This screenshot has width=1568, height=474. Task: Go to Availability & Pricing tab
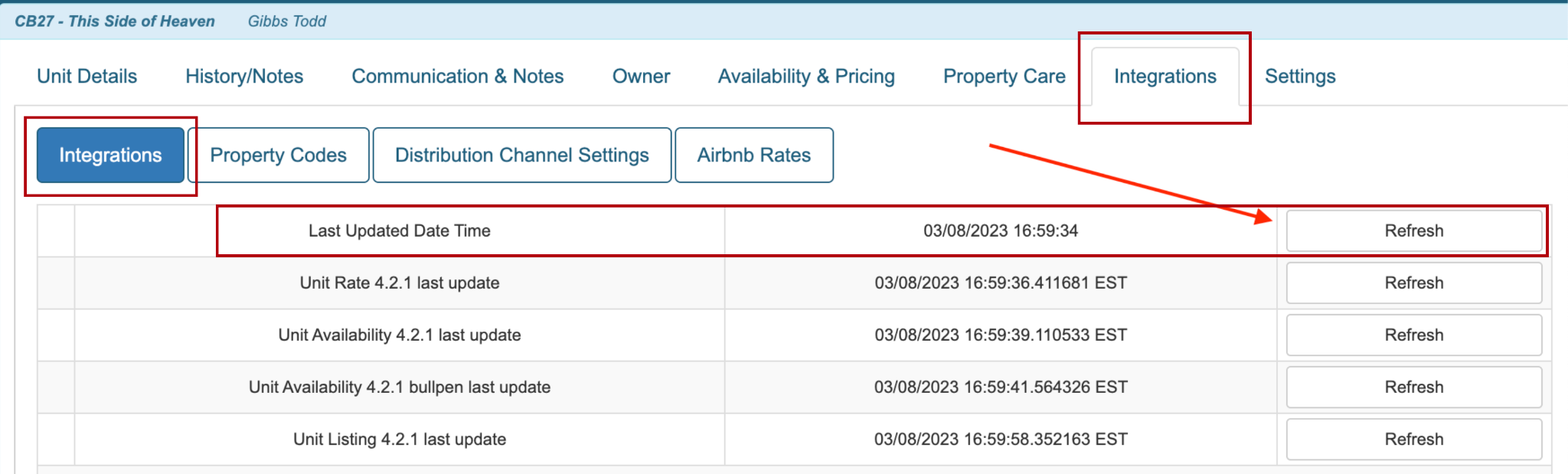[806, 77]
